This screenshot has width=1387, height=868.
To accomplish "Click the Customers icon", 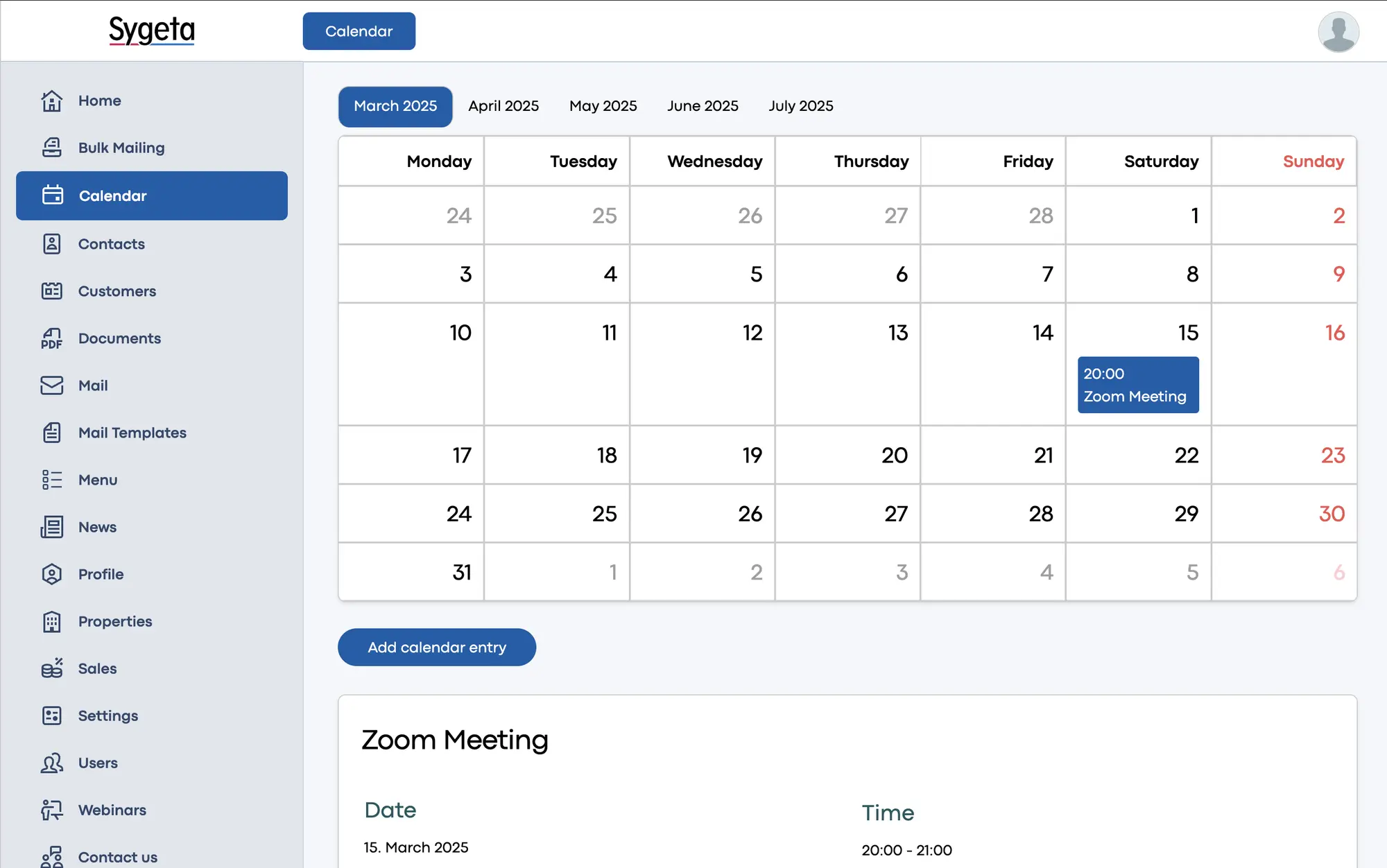I will click(52, 291).
